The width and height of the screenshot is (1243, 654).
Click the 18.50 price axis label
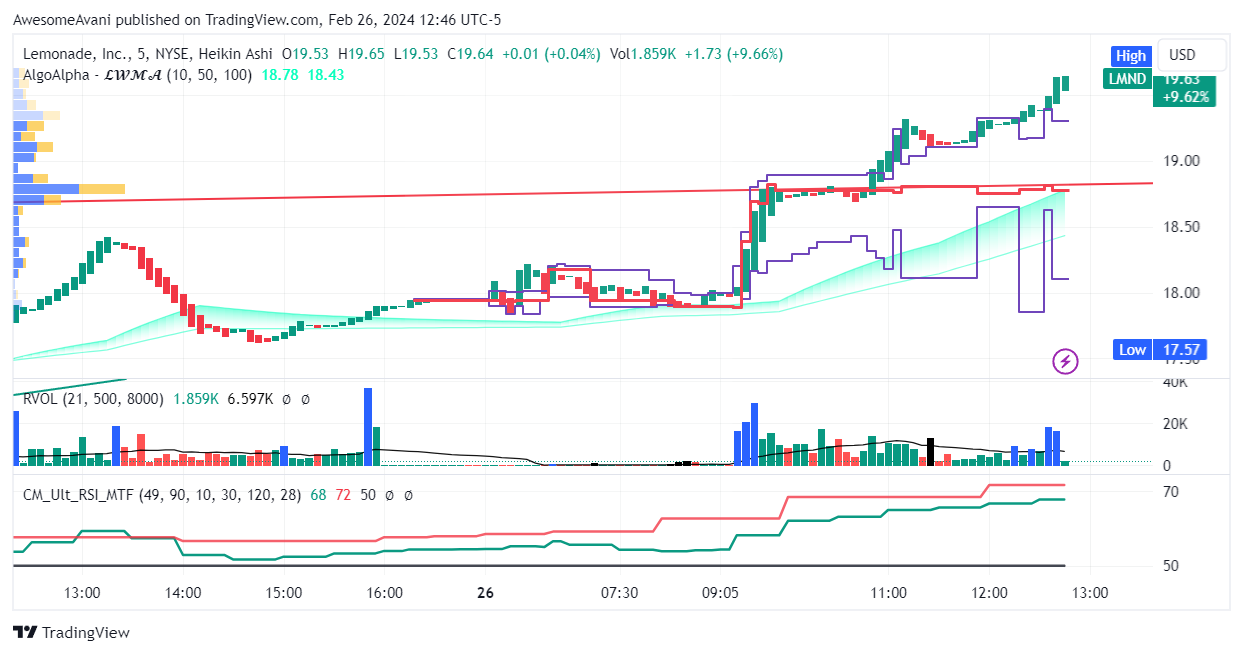point(1179,226)
